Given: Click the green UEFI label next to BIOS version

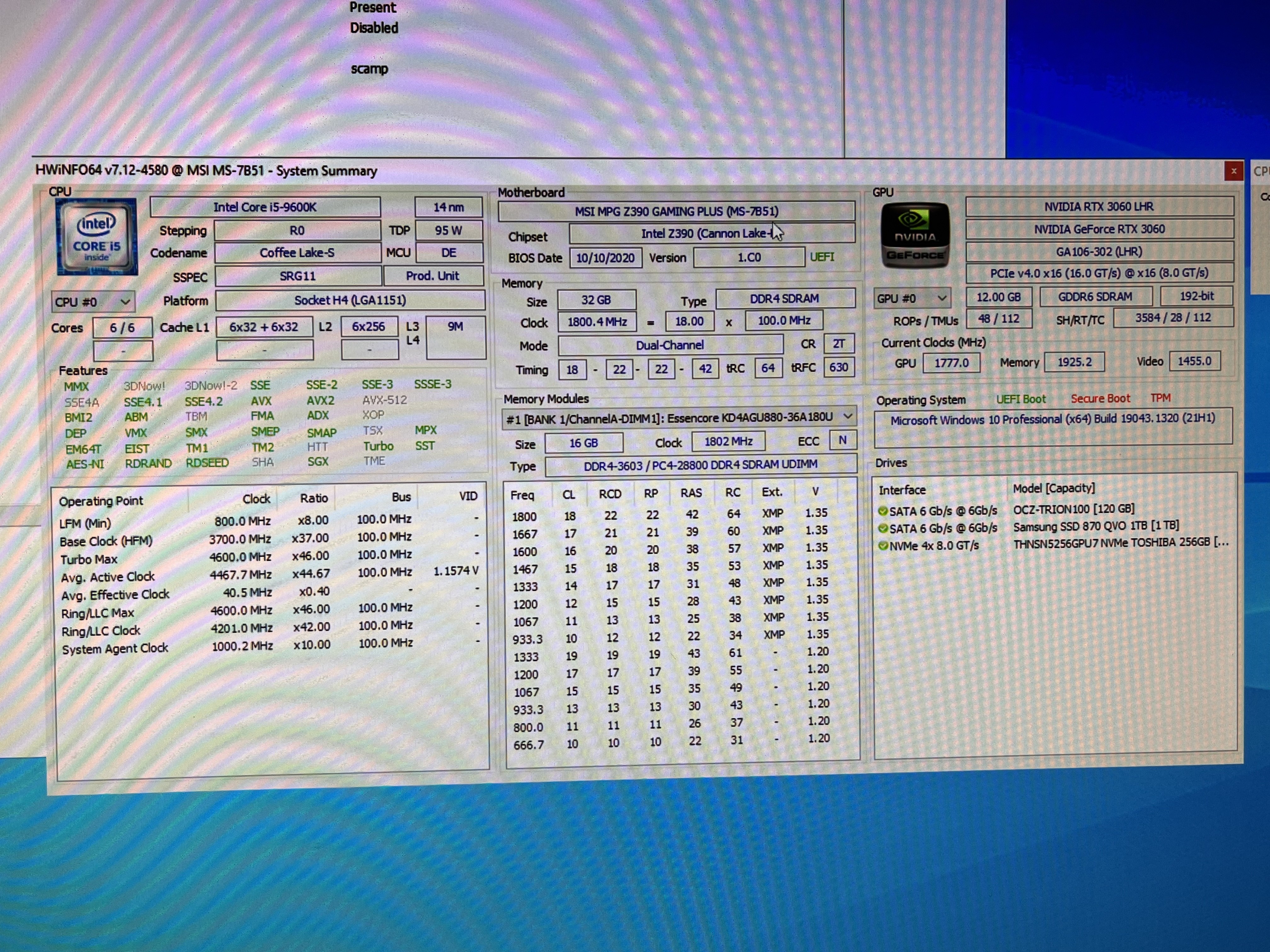Looking at the screenshot, I should (x=821, y=257).
